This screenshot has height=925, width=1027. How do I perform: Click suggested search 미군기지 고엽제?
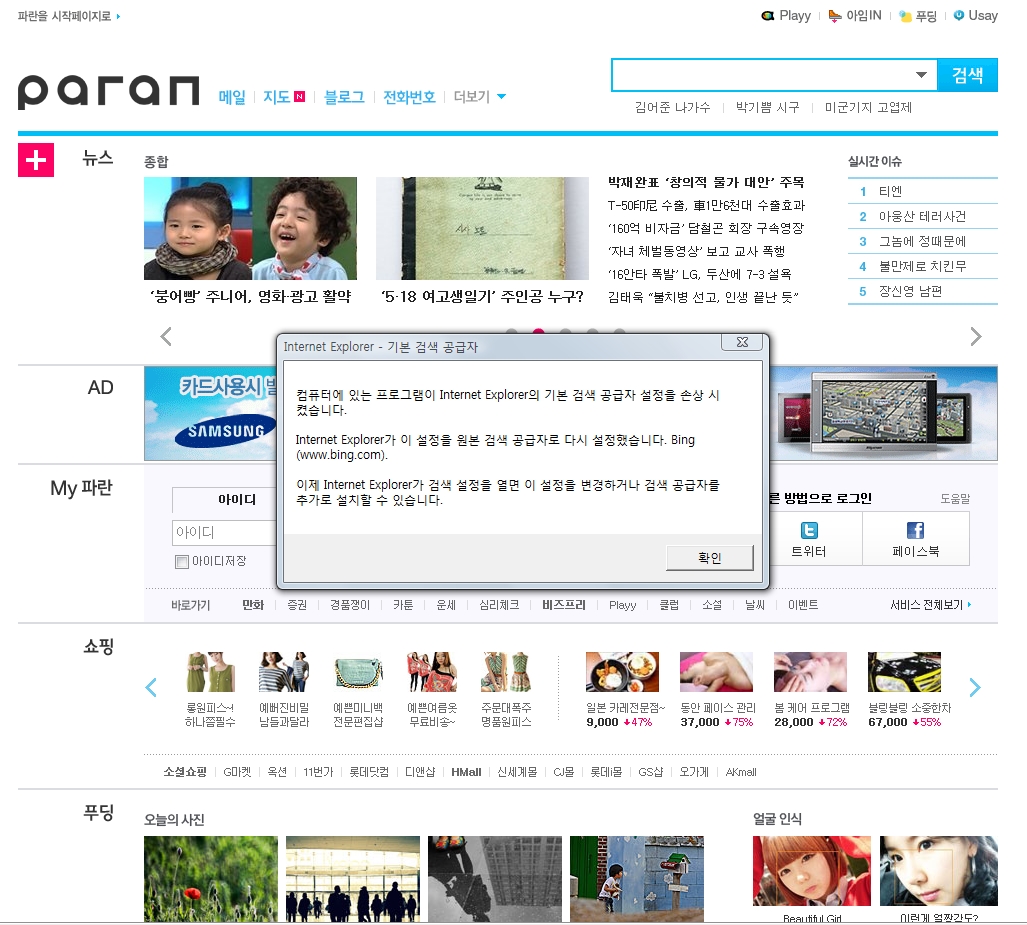868,107
